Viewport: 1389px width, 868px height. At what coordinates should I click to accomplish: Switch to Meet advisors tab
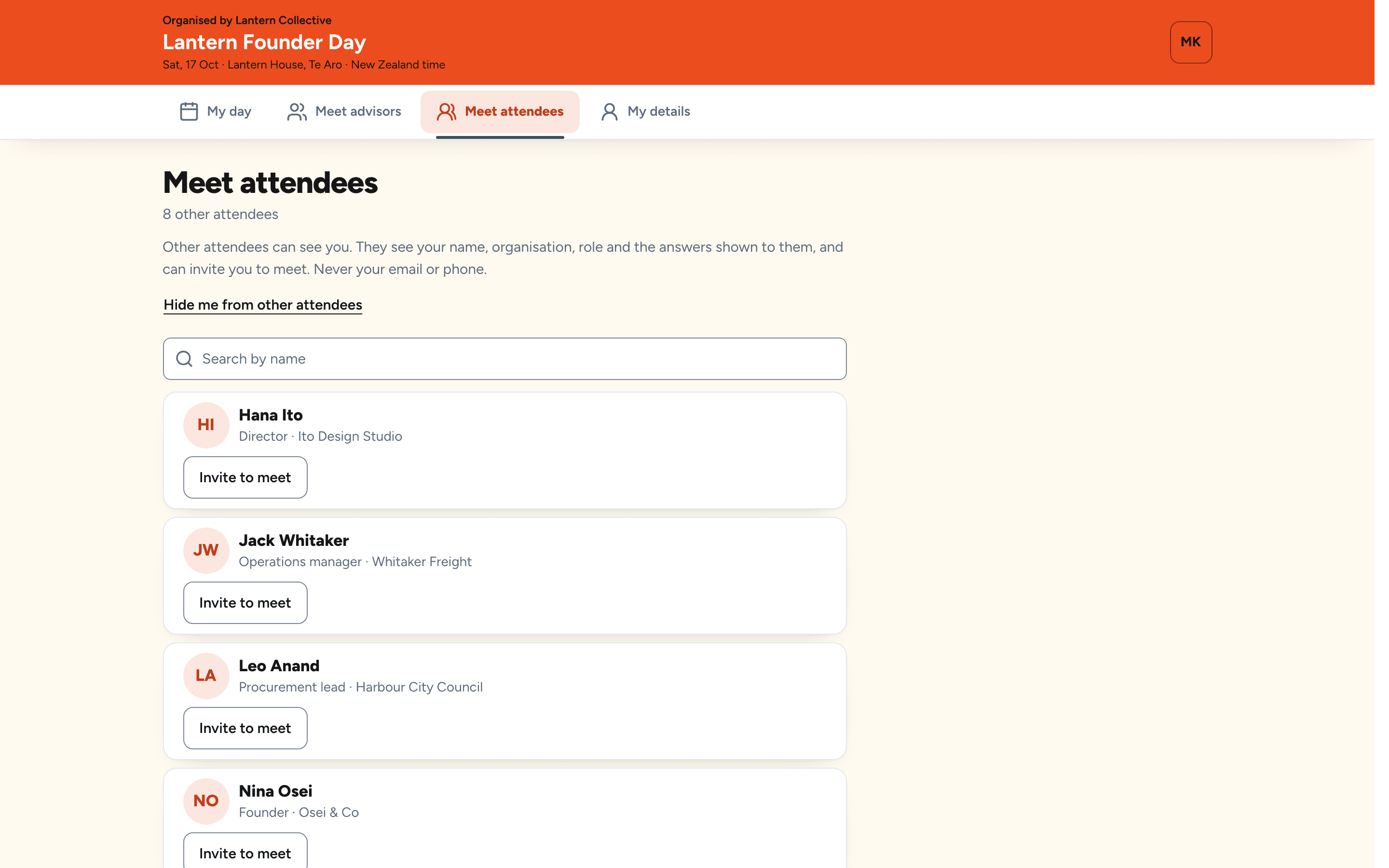pyautogui.click(x=344, y=111)
